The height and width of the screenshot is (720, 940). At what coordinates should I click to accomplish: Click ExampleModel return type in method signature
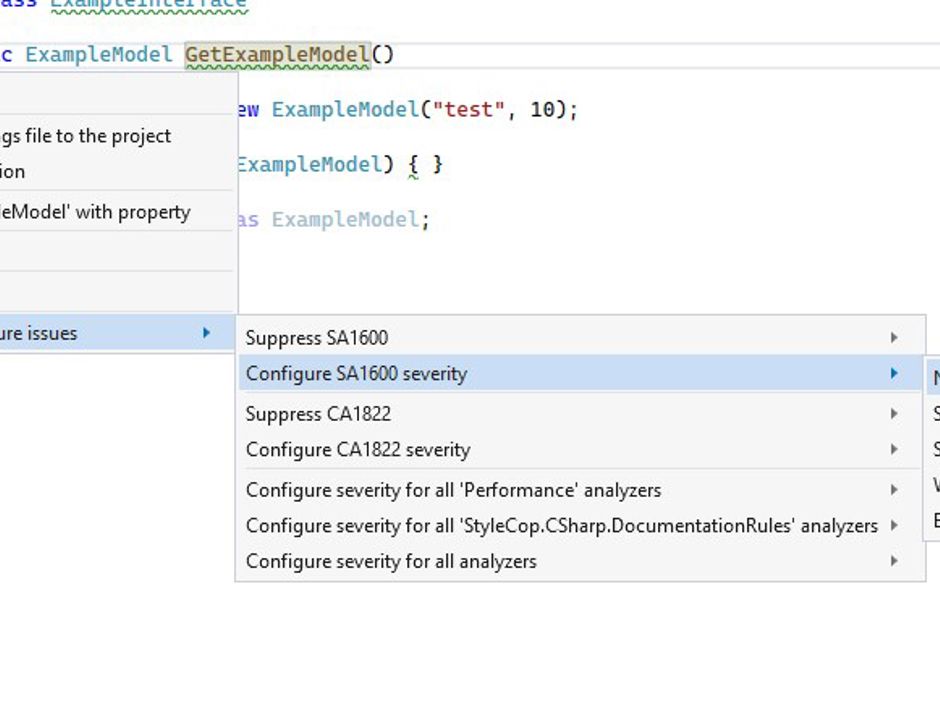[x=99, y=55]
